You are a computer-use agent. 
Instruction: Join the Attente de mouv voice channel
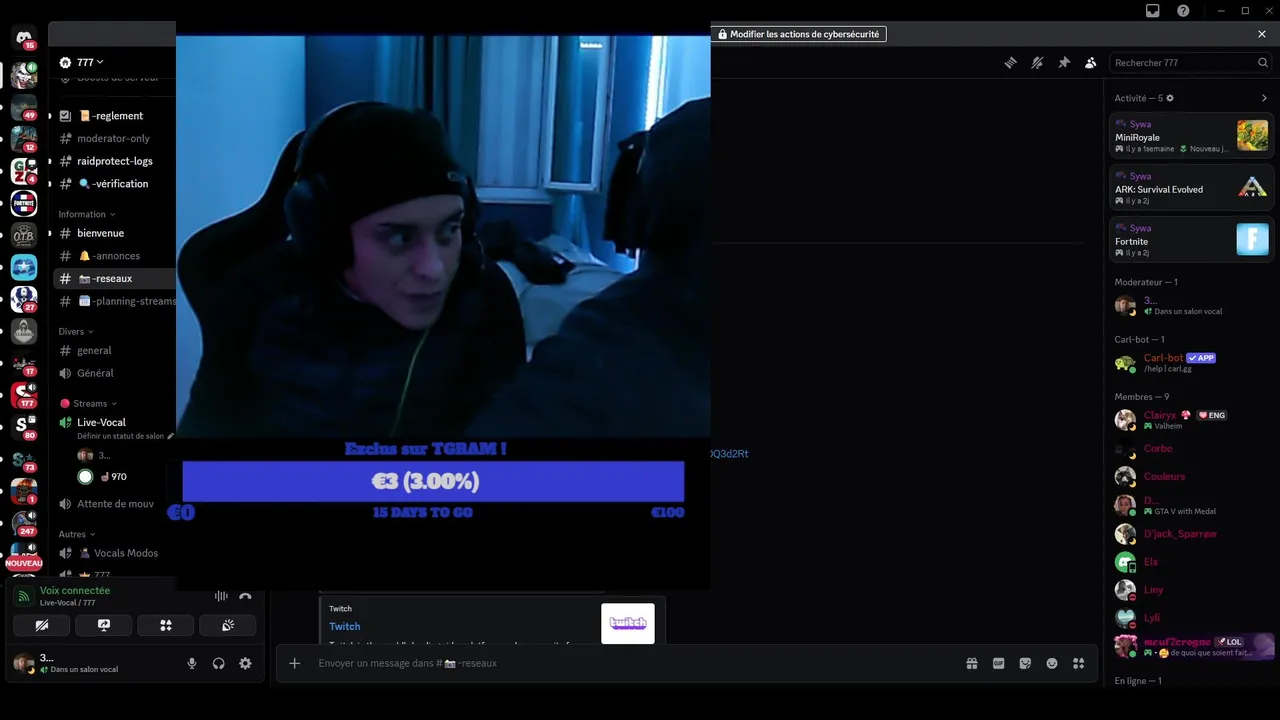(x=114, y=504)
